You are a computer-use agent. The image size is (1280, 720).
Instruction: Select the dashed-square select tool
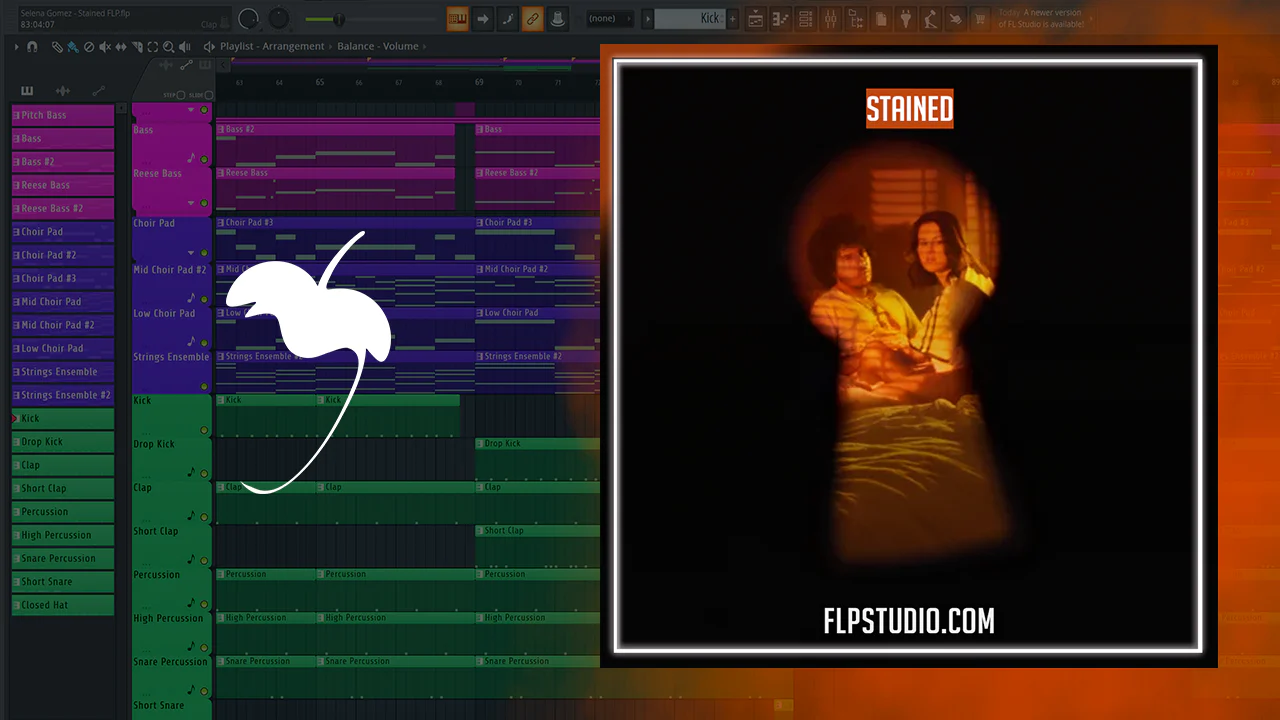click(x=153, y=47)
